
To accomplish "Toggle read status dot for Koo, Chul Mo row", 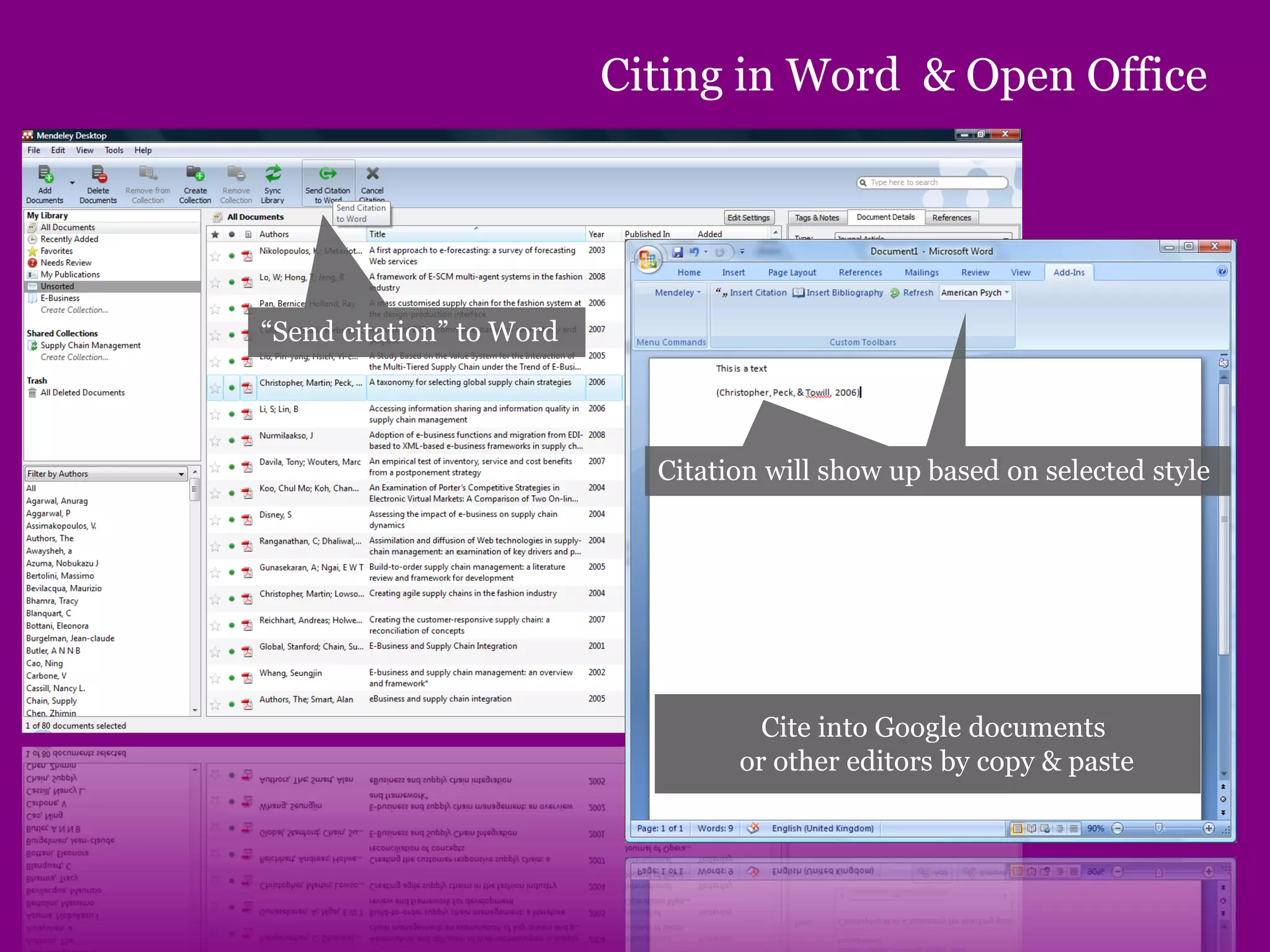I will [x=231, y=494].
